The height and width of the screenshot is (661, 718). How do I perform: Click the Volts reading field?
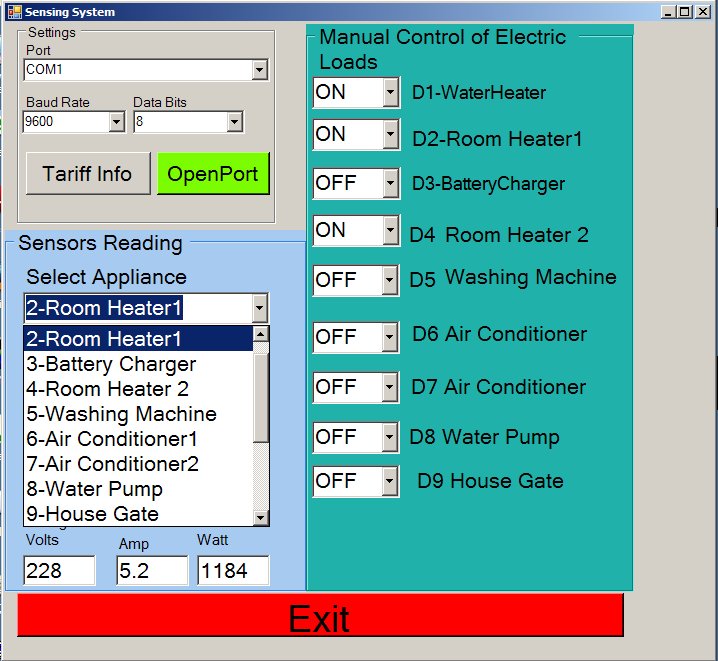pos(59,571)
